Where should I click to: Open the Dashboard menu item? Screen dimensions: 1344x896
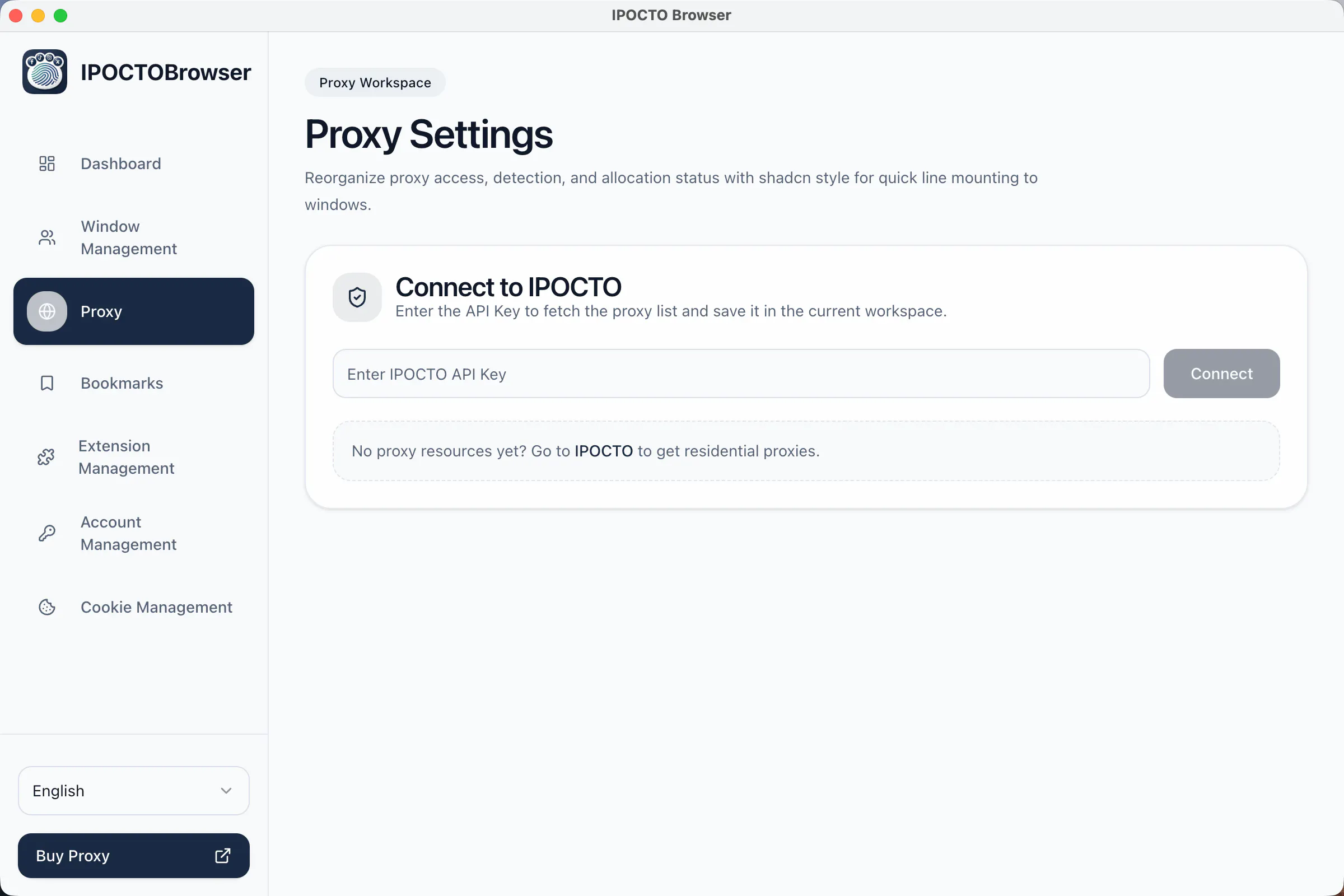click(134, 164)
